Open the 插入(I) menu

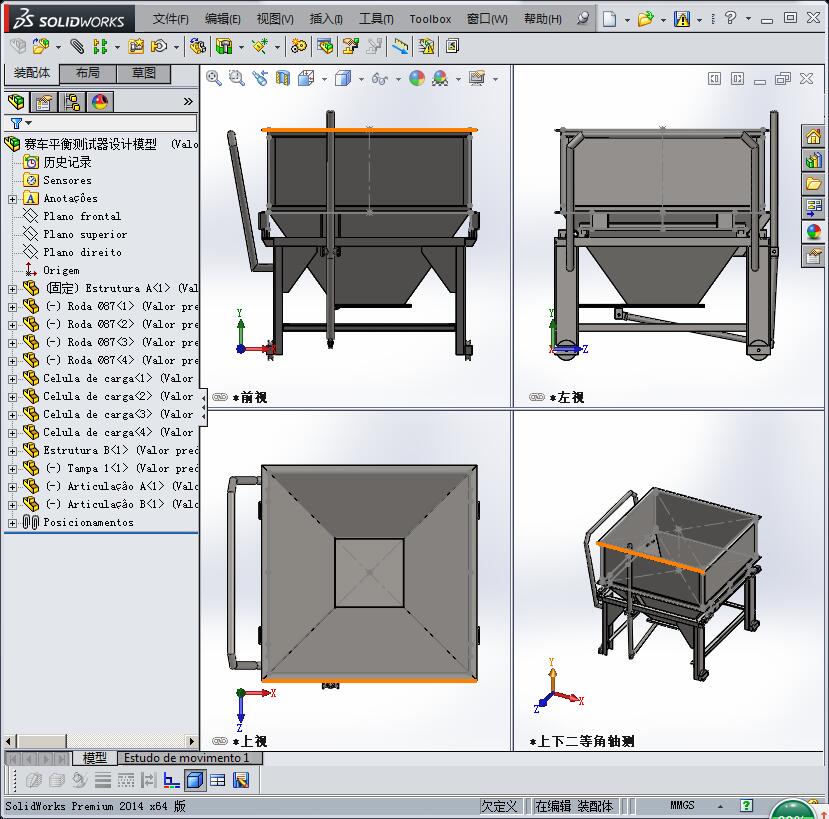(326, 19)
